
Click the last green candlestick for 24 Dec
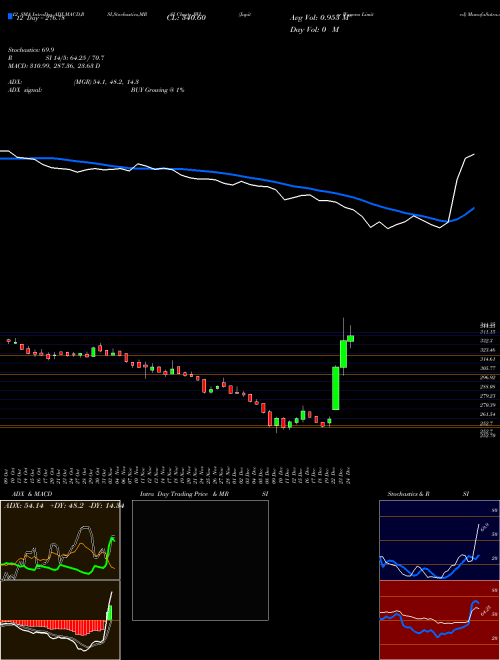point(350,338)
